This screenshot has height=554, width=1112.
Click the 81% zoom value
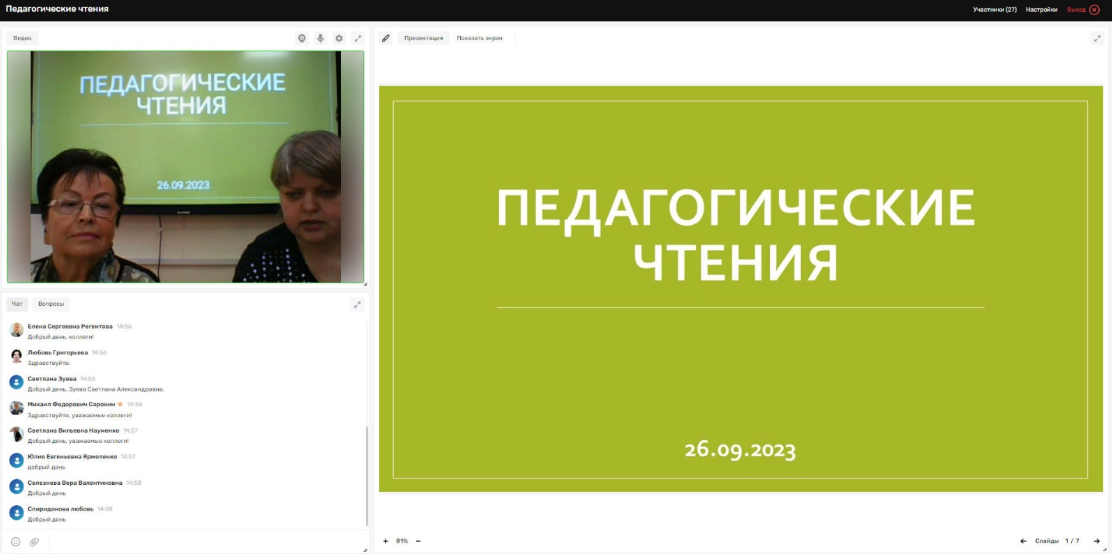coord(402,541)
